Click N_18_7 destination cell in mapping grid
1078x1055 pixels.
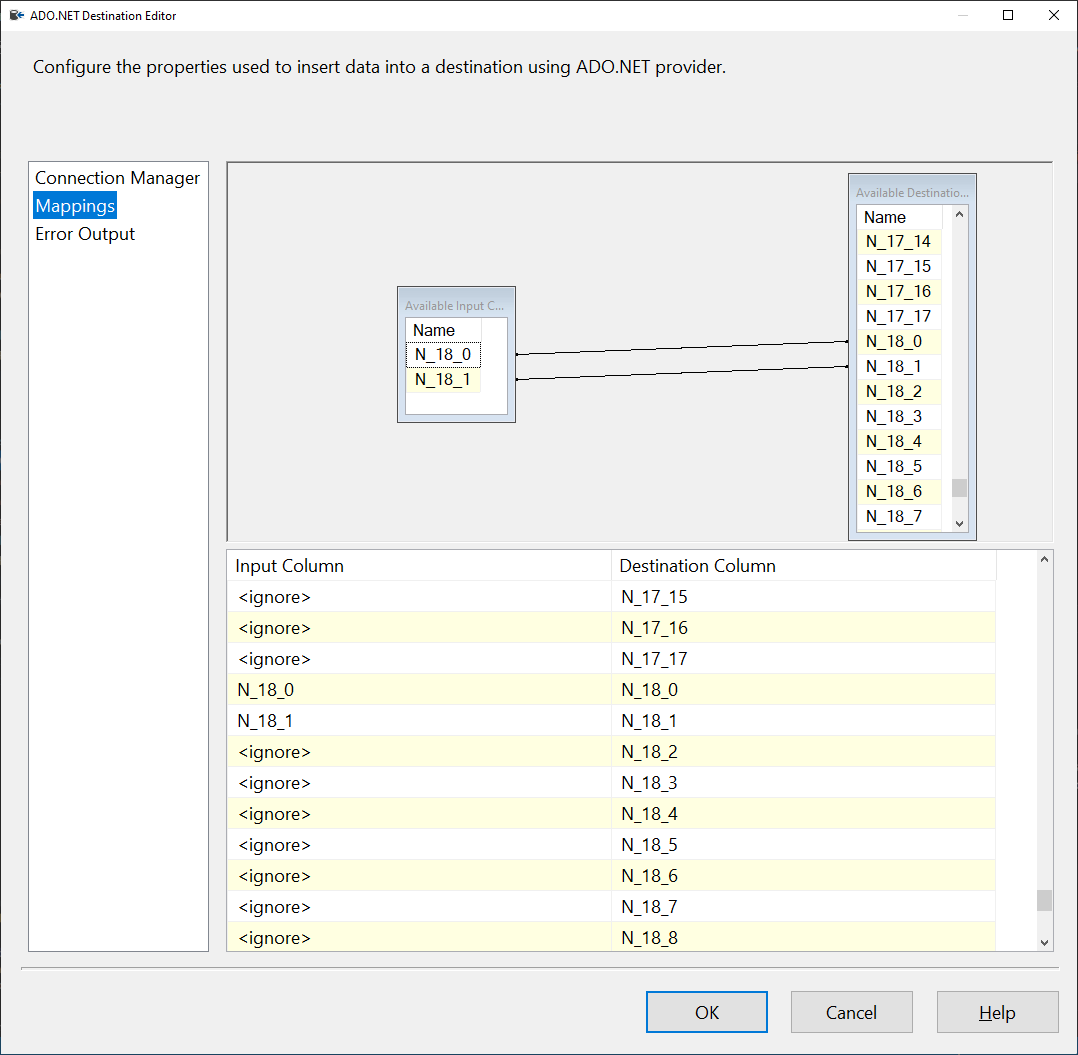(804, 907)
